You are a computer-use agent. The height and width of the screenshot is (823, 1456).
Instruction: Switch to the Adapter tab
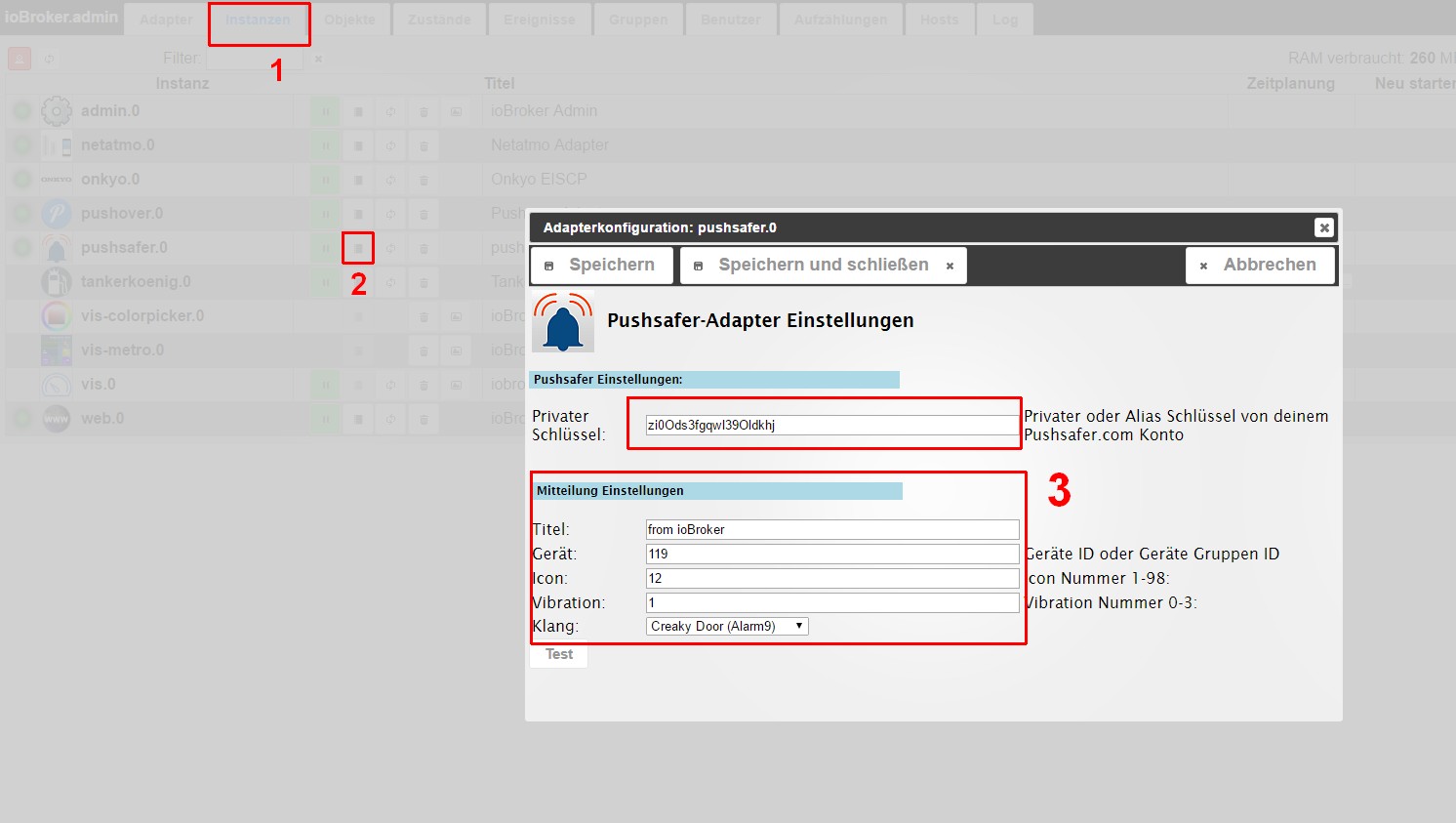[166, 20]
